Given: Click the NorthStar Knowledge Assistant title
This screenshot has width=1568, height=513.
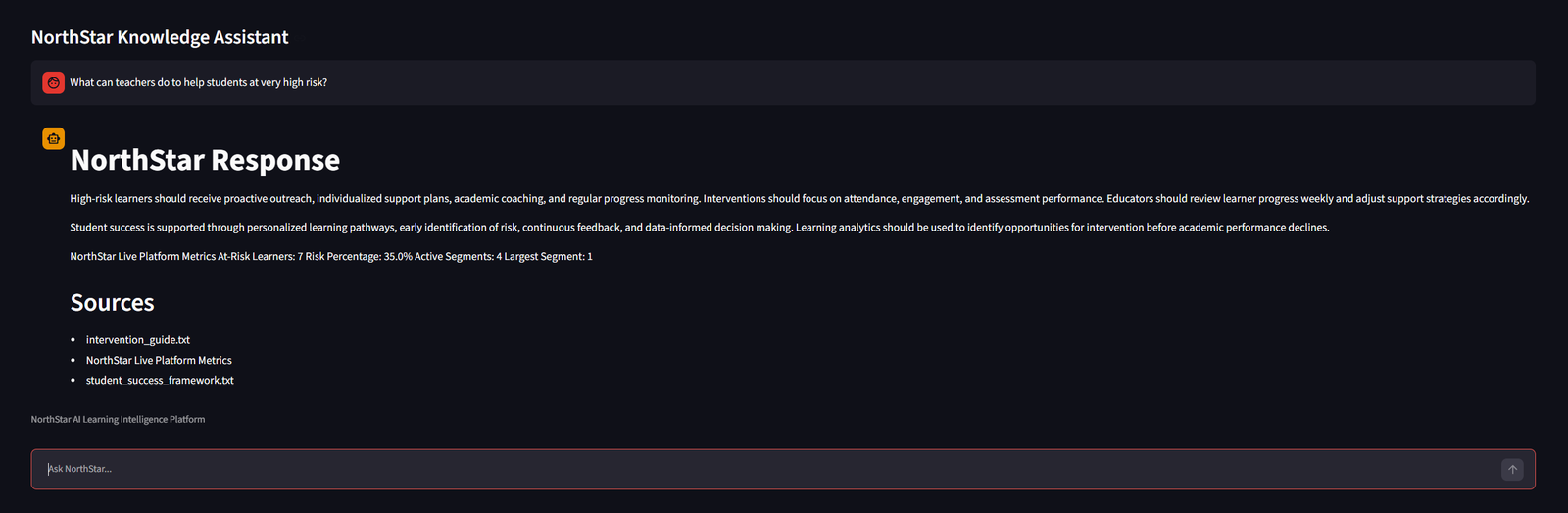Looking at the screenshot, I should click(160, 37).
